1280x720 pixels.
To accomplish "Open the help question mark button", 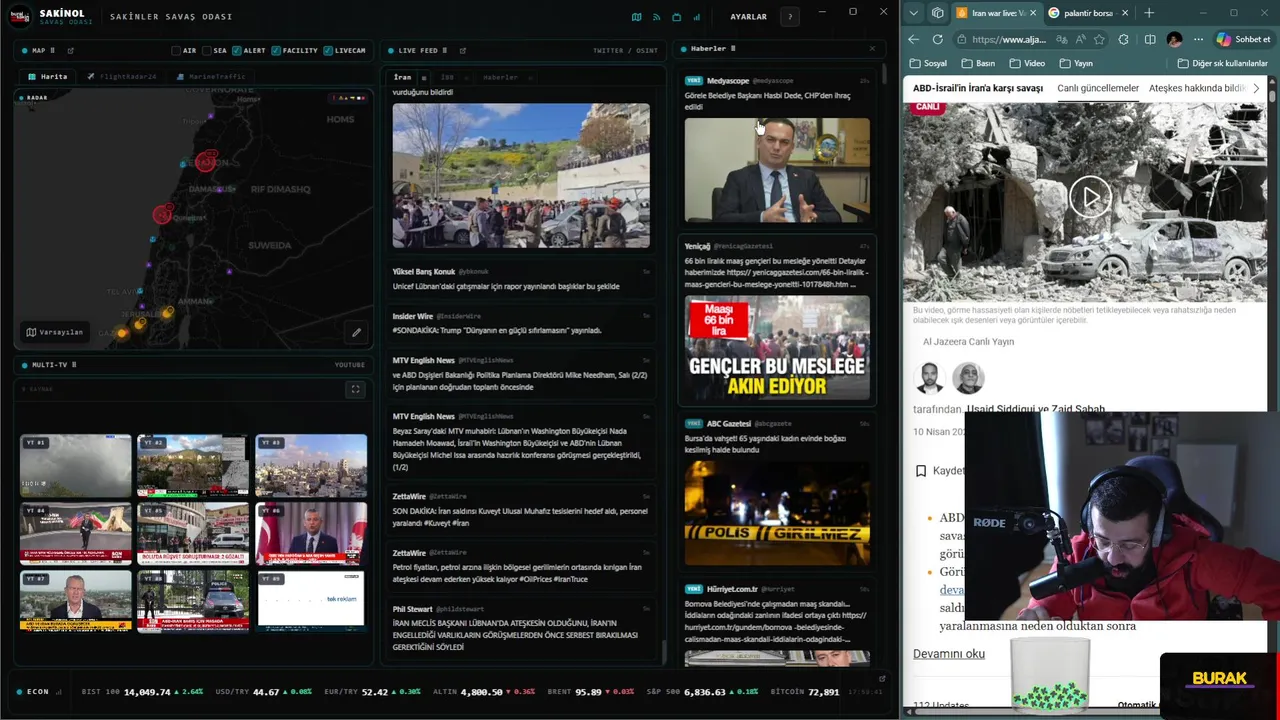I will click(x=790, y=17).
